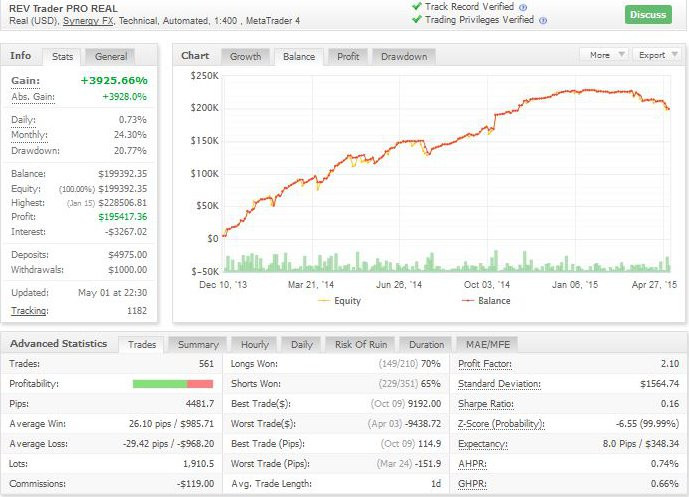Screen dimensions: 689x497
Task: Expand the Export dropdown
Action: tap(656, 55)
